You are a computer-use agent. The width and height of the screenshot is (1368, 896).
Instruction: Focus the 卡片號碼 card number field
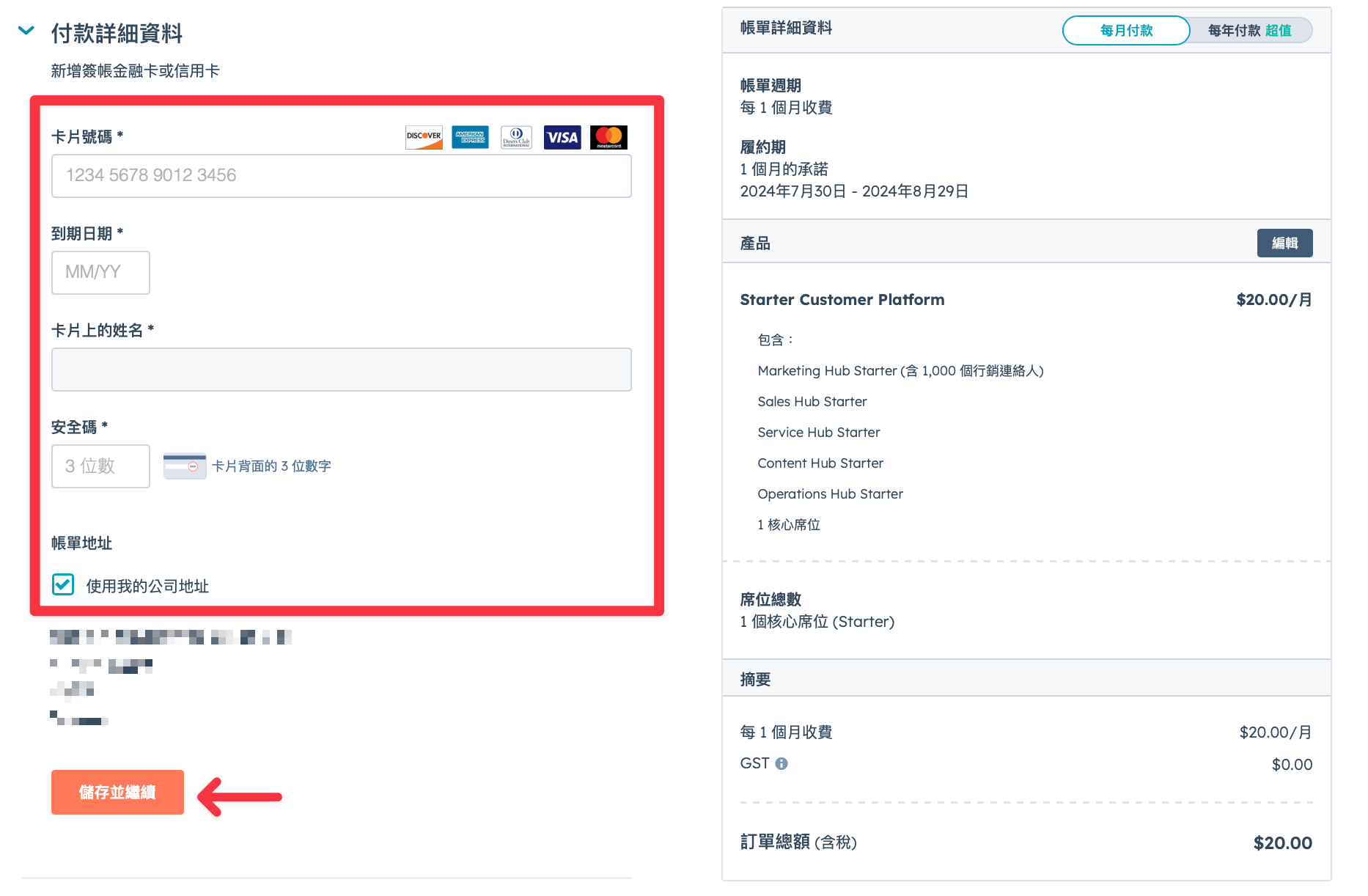pos(342,176)
